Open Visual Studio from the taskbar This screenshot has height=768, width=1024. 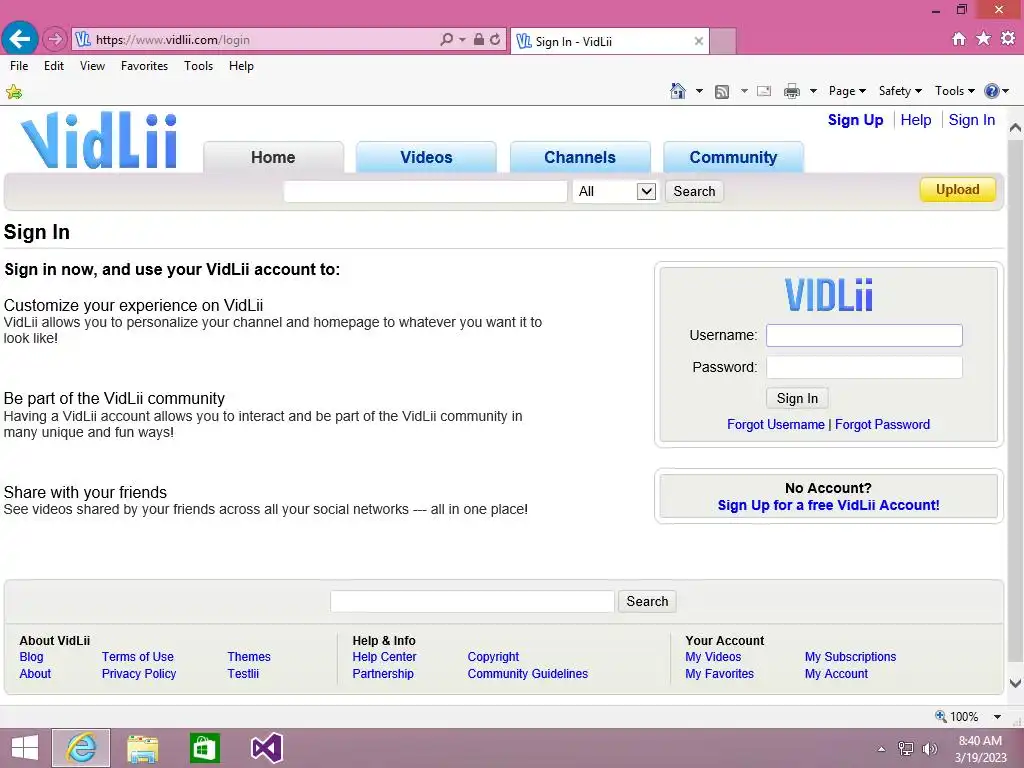point(266,748)
